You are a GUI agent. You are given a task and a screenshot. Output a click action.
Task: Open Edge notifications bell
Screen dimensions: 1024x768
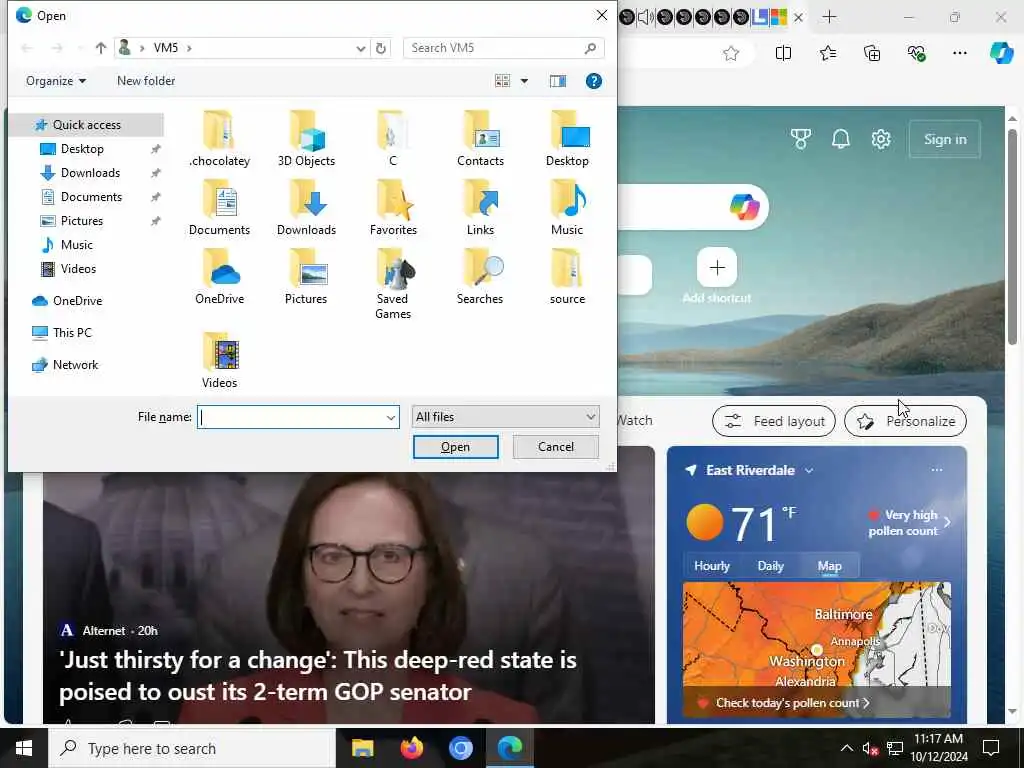coord(840,139)
